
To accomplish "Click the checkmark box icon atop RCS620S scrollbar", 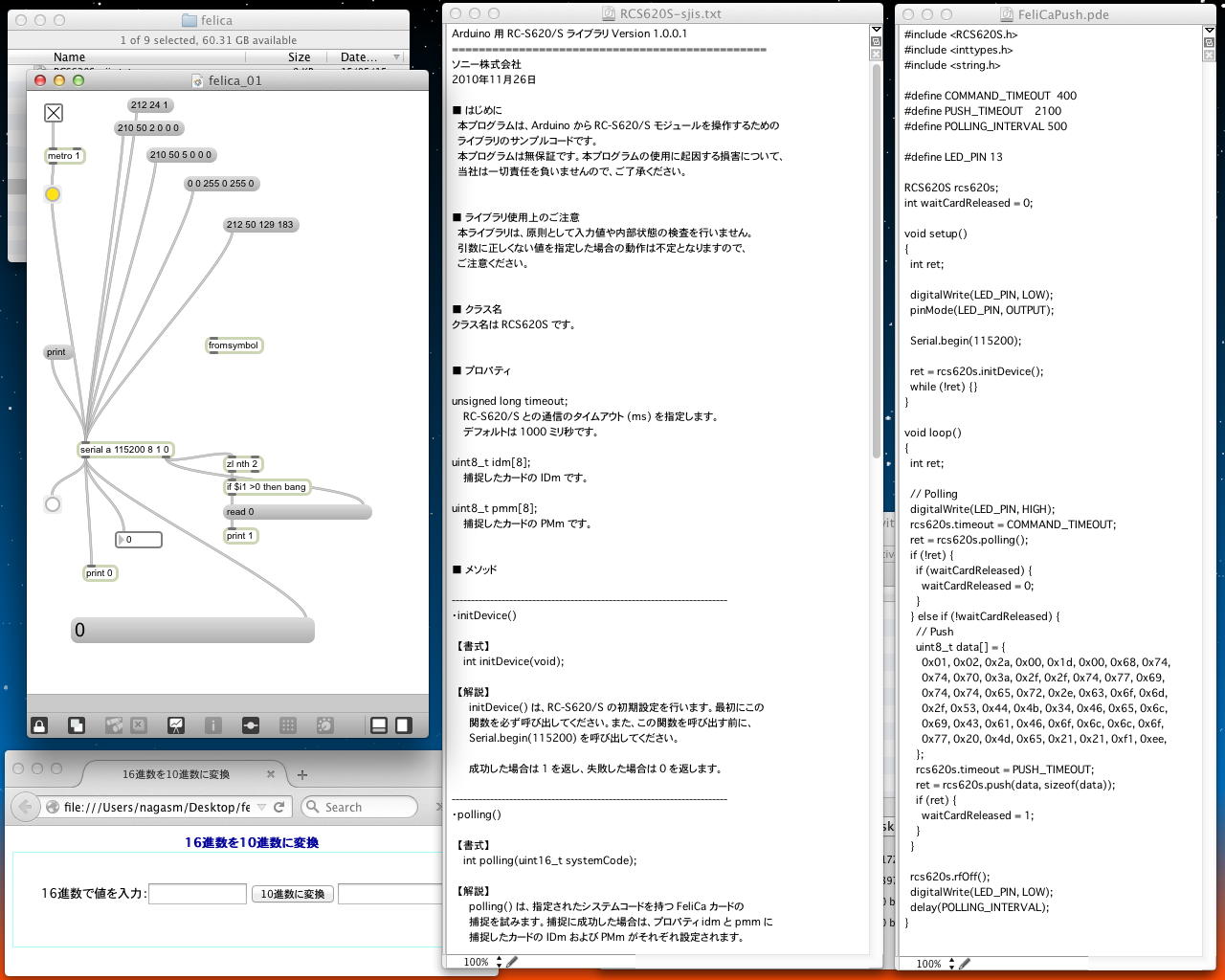I will click(876, 42).
